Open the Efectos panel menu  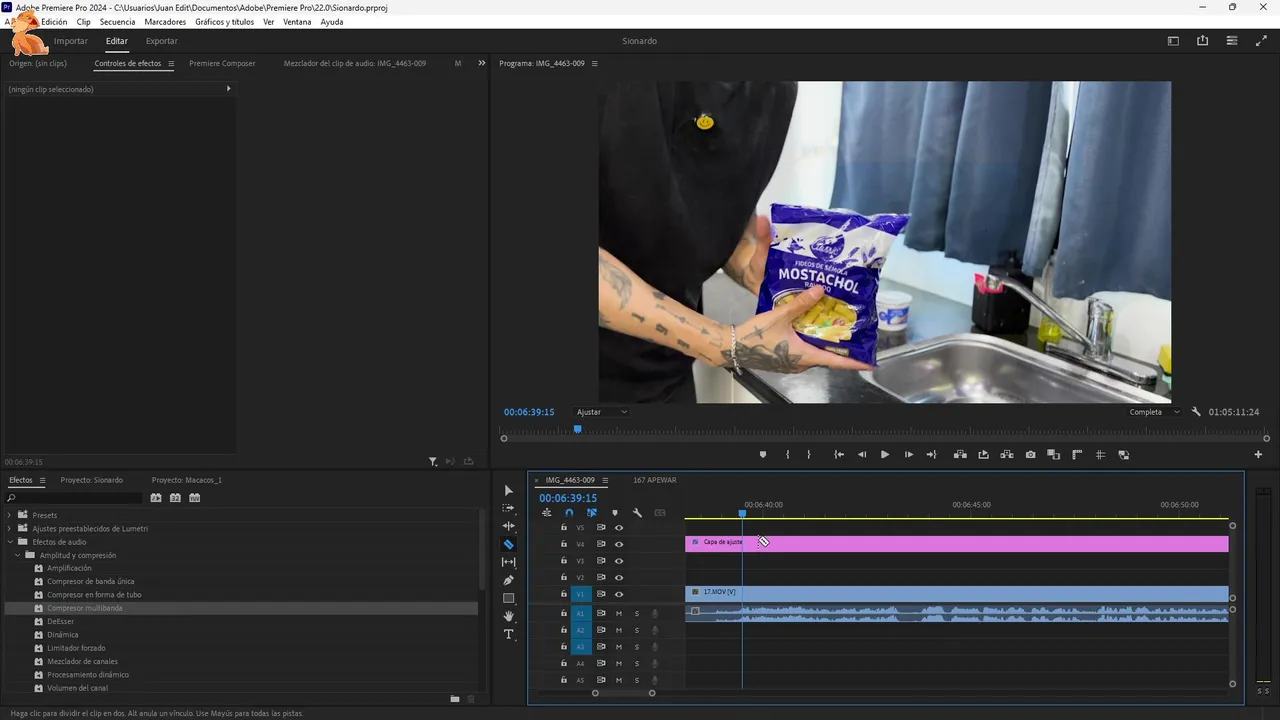coord(42,480)
